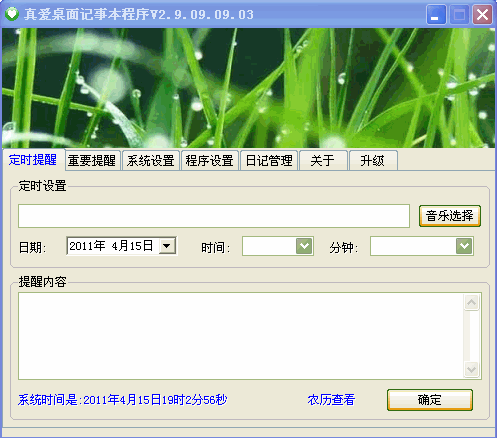Click the 音乐选择 button
Viewport: 497px width, 438px height.
(450, 216)
